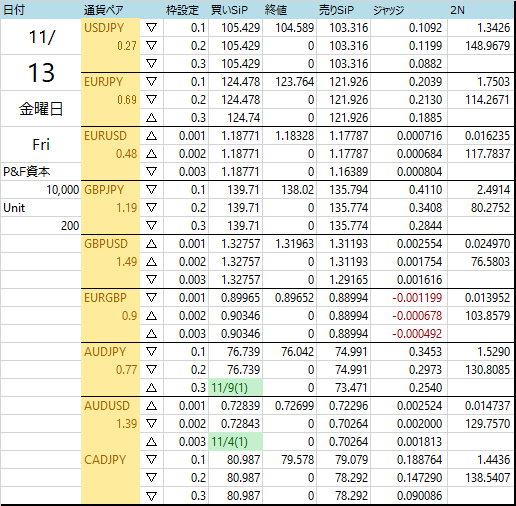Click the 金曜日 weekday cell
The height and width of the screenshot is (506, 516).
[x=41, y=109]
